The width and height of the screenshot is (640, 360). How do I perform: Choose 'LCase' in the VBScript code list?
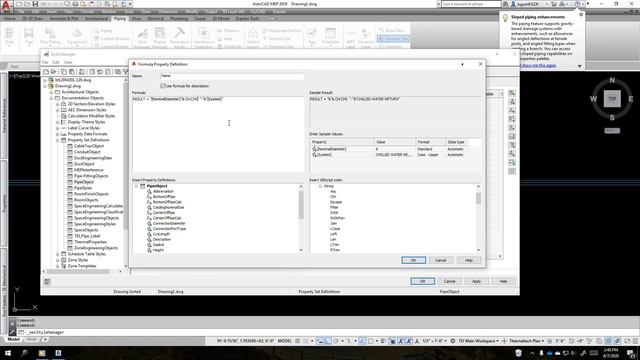click(x=335, y=229)
